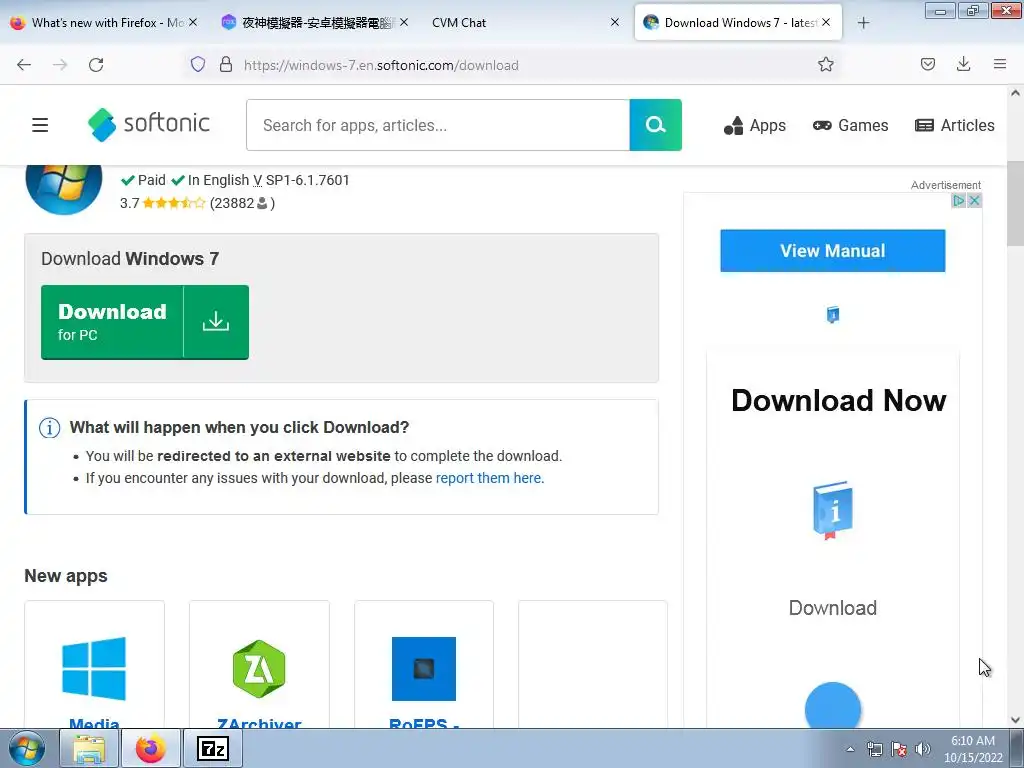Viewport: 1024px width, 768px height.
Task: Open 7-Zip from the taskbar
Action: [213, 748]
